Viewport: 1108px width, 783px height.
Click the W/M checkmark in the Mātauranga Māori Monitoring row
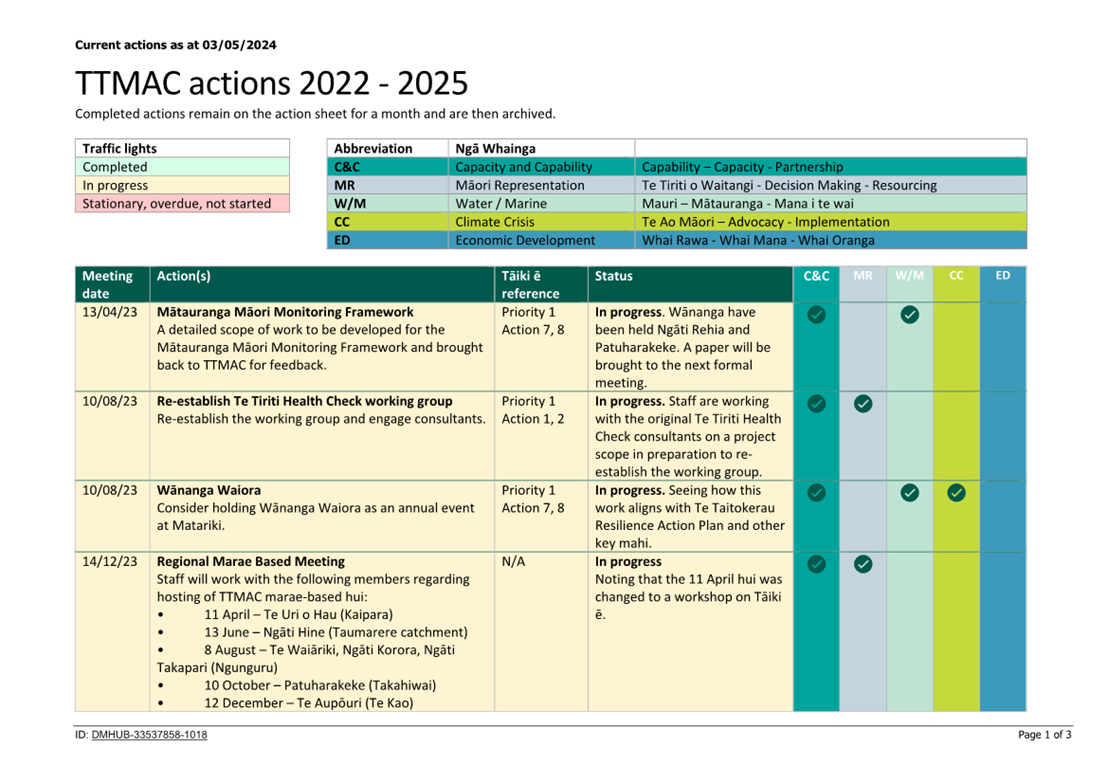909,314
